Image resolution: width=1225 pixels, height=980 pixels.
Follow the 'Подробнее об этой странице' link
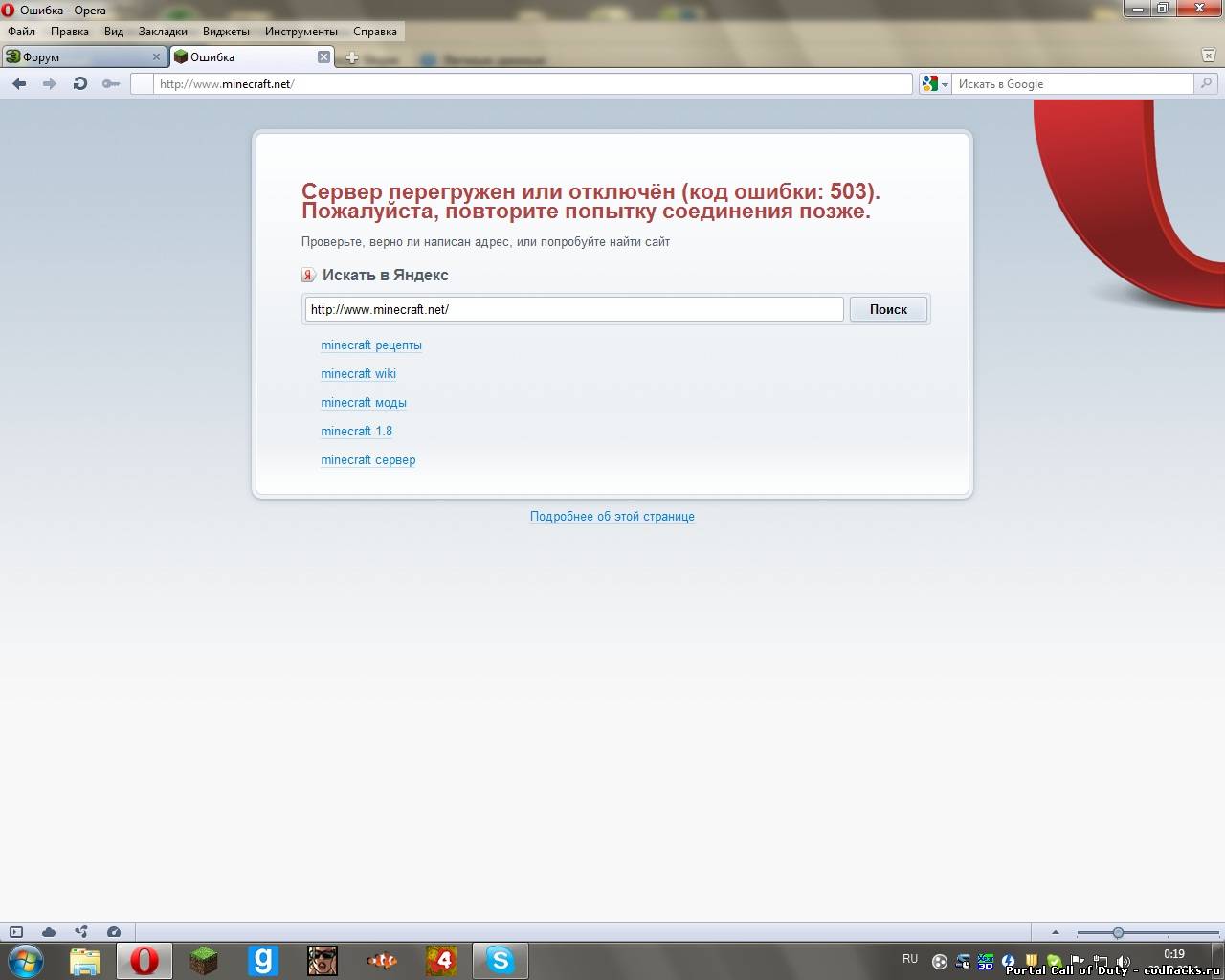click(x=612, y=517)
